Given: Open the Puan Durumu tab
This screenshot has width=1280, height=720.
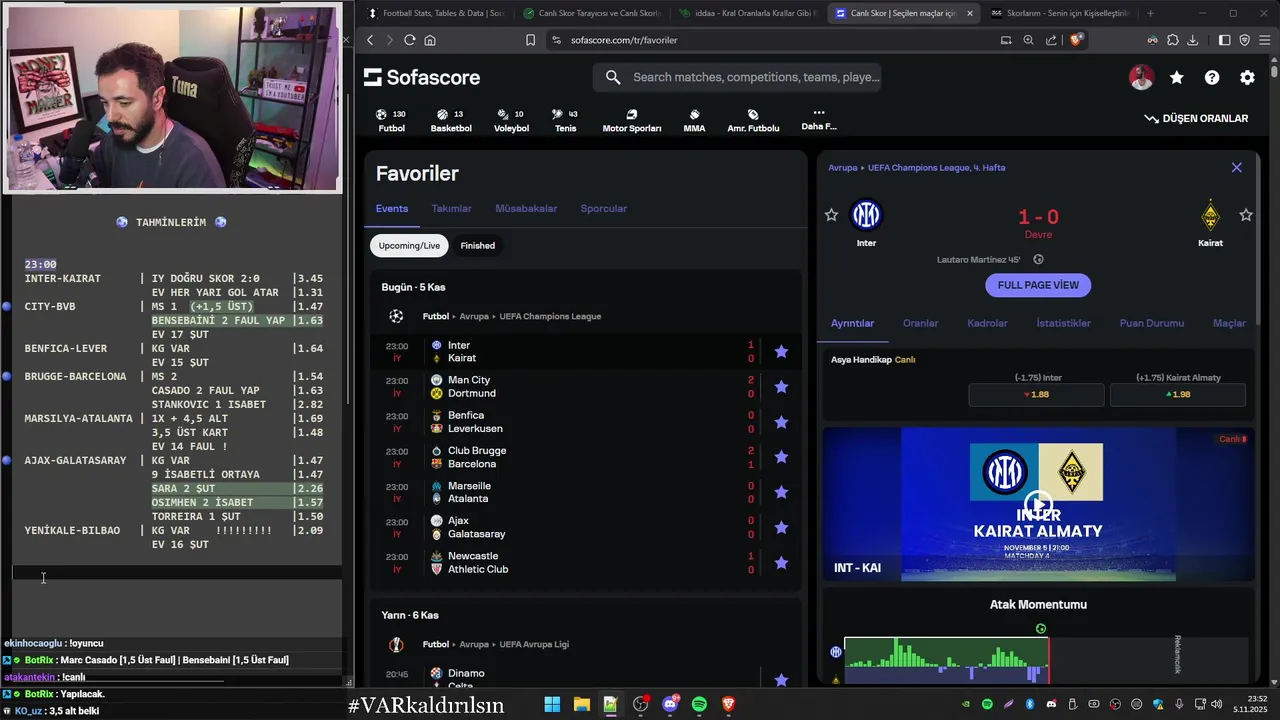Looking at the screenshot, I should [1152, 323].
